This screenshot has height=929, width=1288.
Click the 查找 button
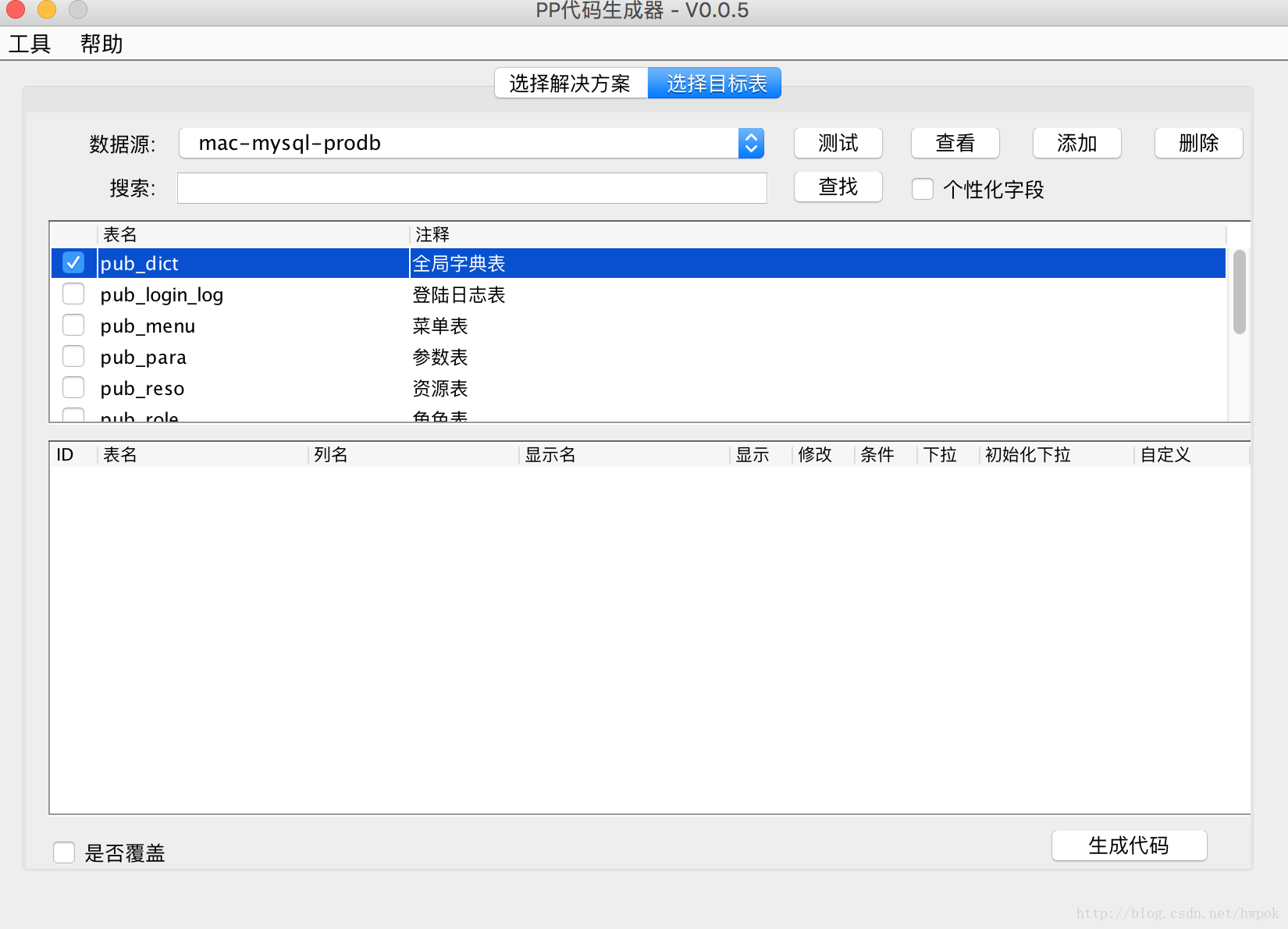(x=838, y=187)
